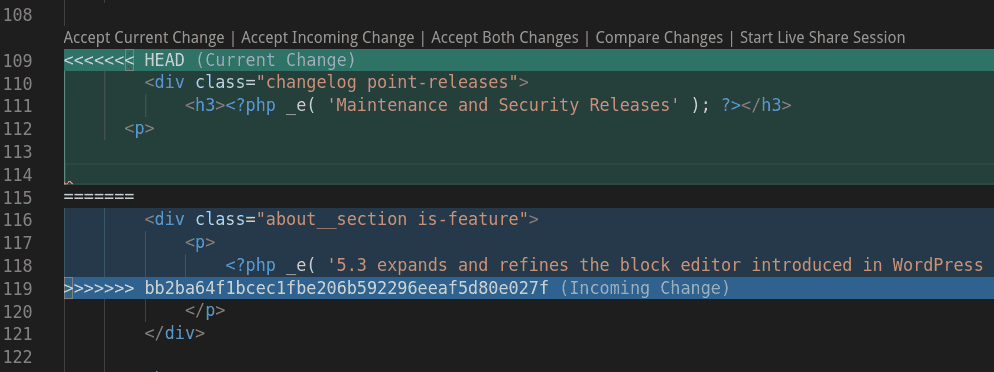994x372 pixels.
Task: Choose Accept Both Changes
Action: click(x=505, y=38)
